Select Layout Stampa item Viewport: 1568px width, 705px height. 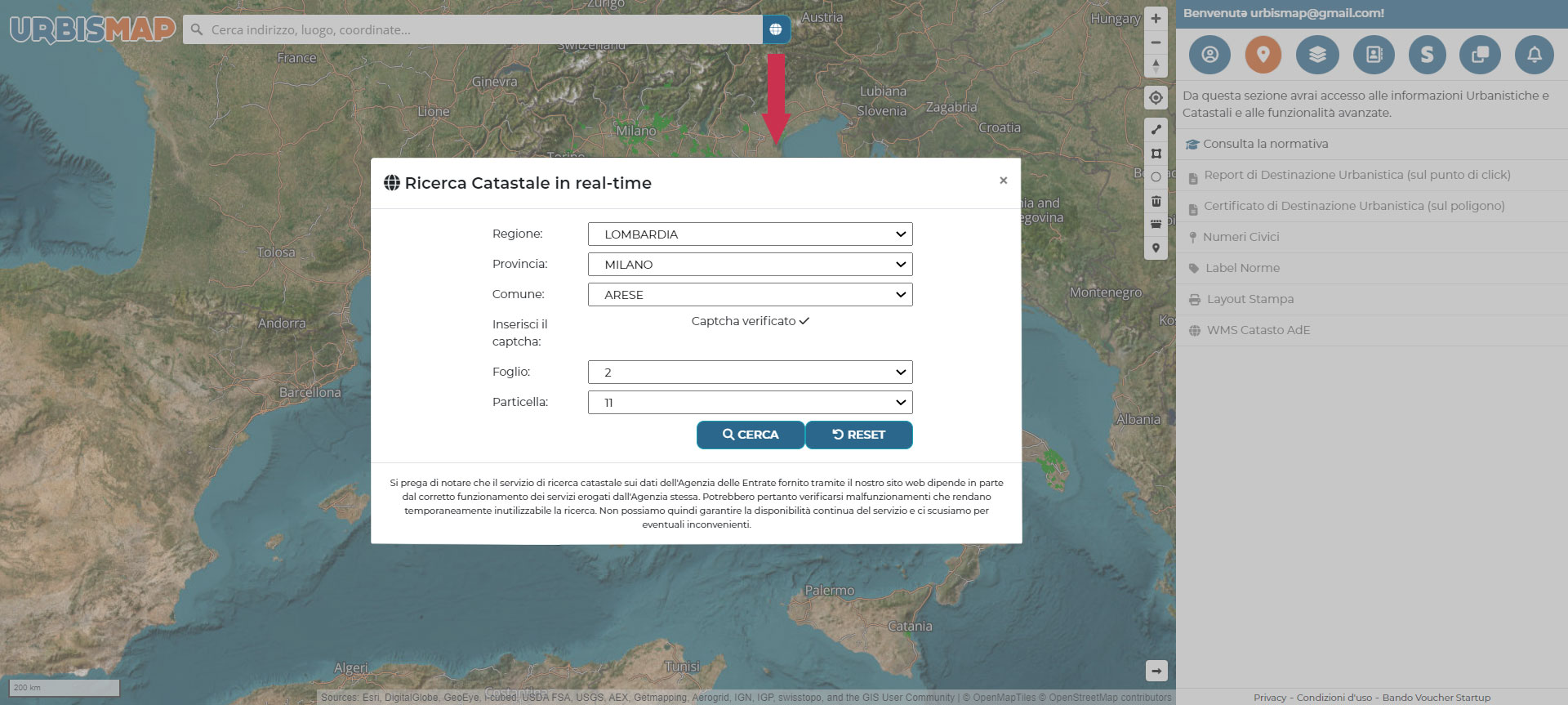click(x=1372, y=299)
